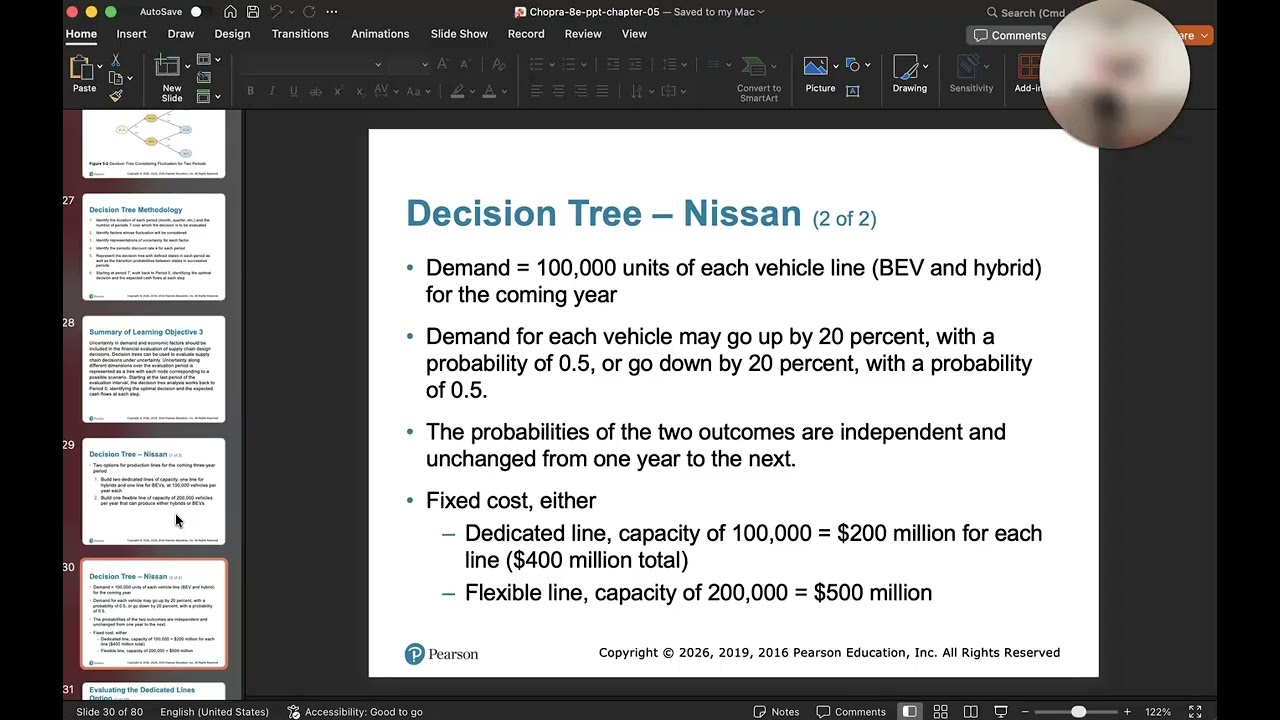Clear all text formatting
Viewport: 1280px width, 720px height.
pyautogui.click(x=498, y=64)
